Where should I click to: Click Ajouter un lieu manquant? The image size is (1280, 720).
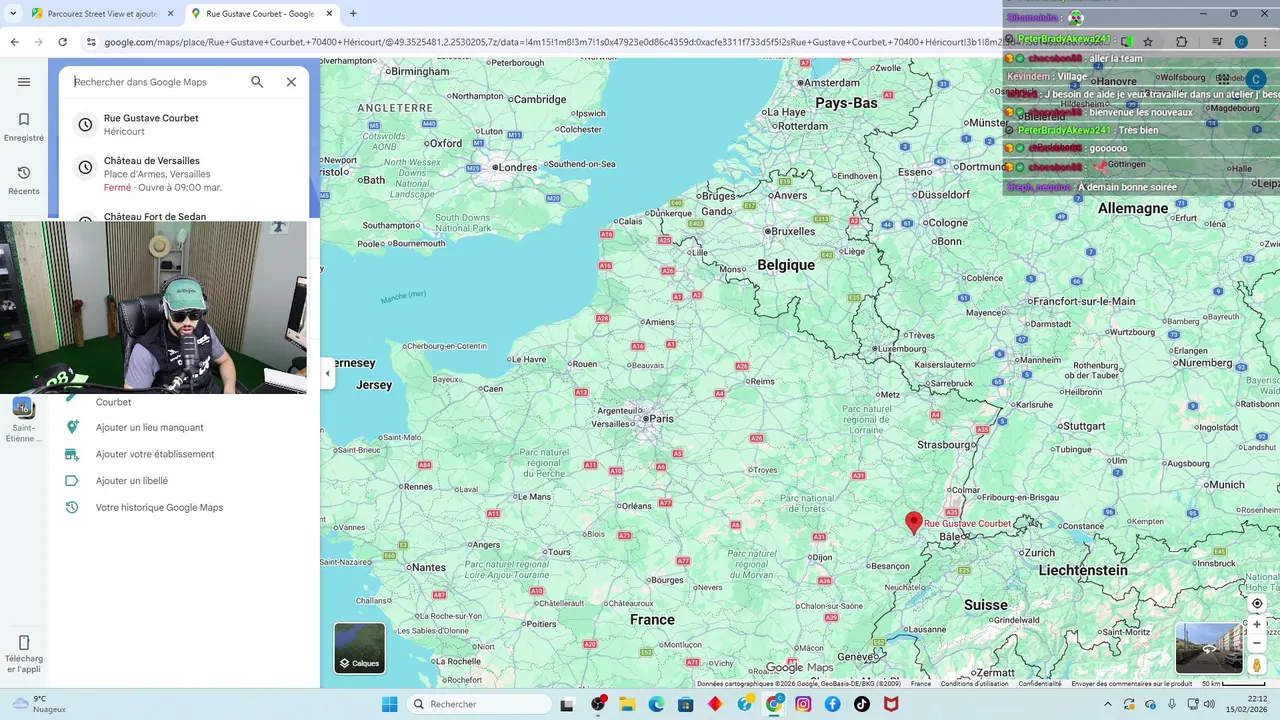pos(149,427)
